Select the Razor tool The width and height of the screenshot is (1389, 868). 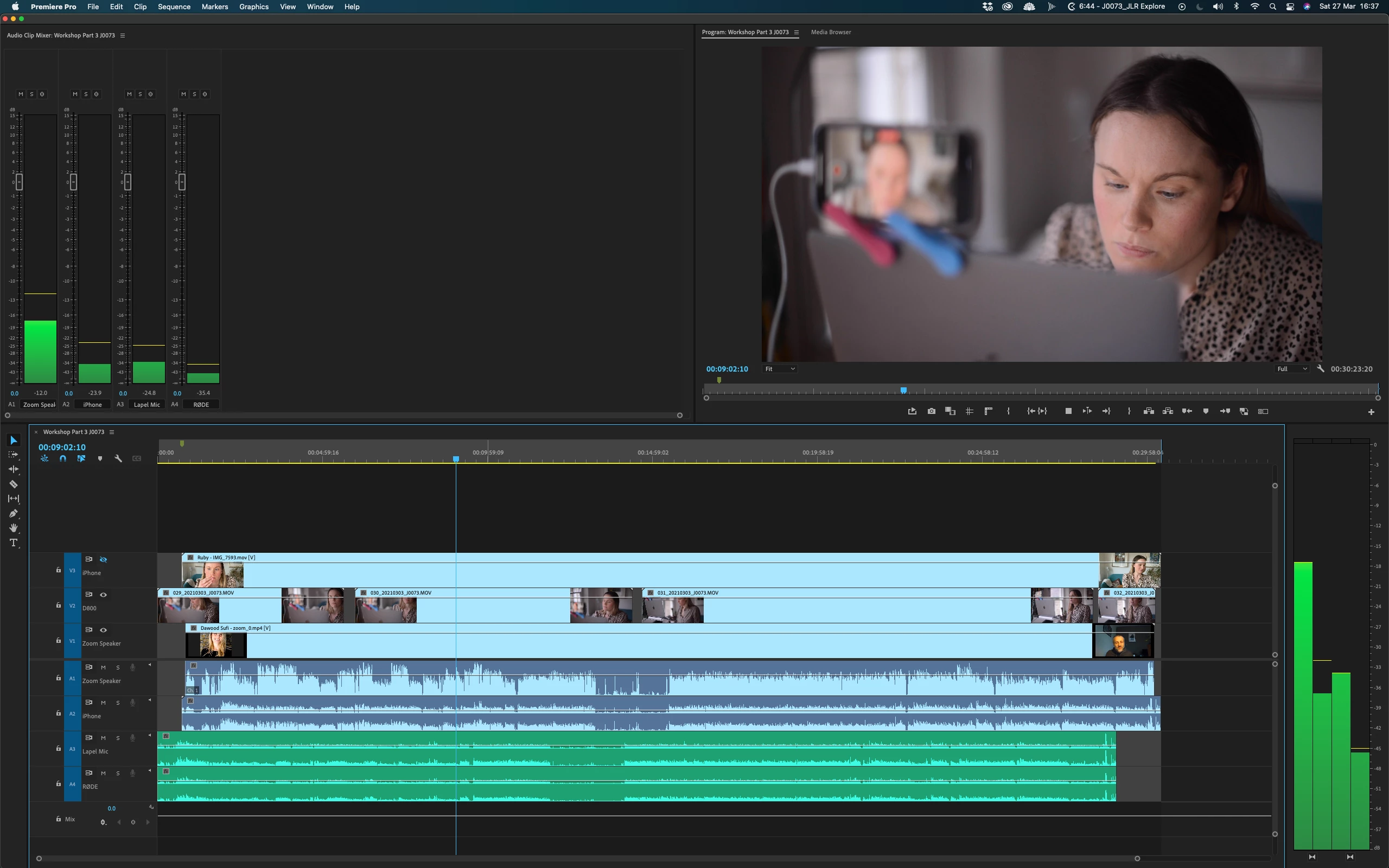14,484
